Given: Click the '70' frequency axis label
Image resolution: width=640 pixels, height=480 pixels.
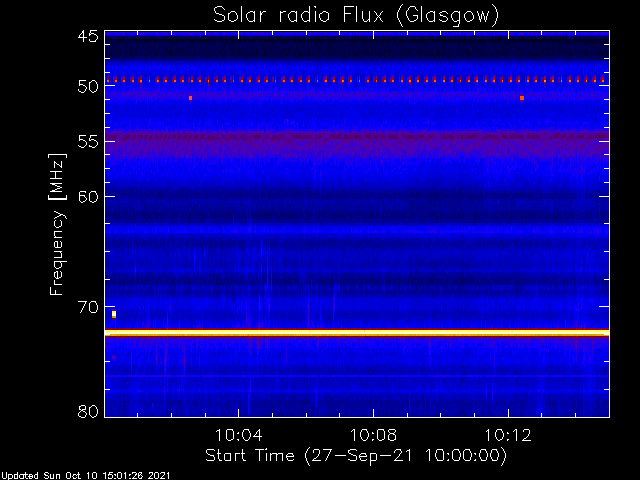Looking at the screenshot, I should [88, 307].
